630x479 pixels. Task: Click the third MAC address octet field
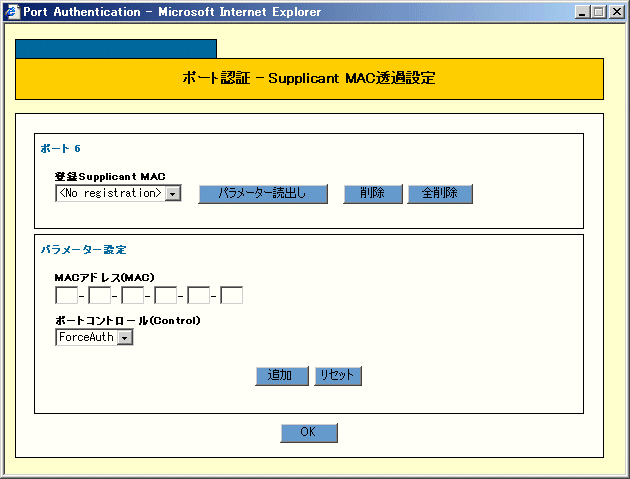coord(132,295)
